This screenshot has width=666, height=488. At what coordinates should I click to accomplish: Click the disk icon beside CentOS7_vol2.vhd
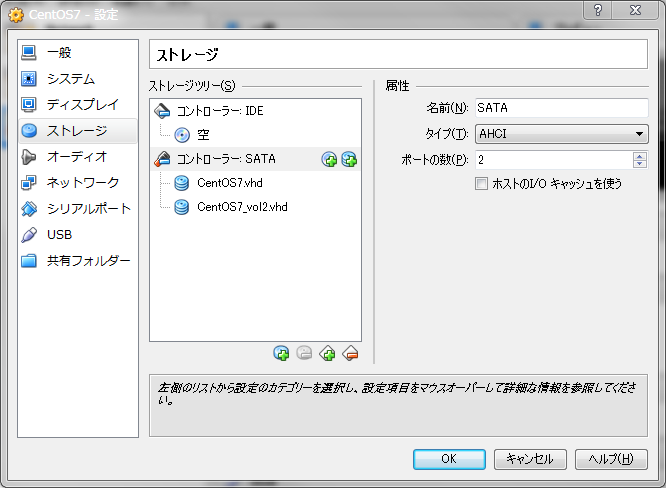(182, 207)
